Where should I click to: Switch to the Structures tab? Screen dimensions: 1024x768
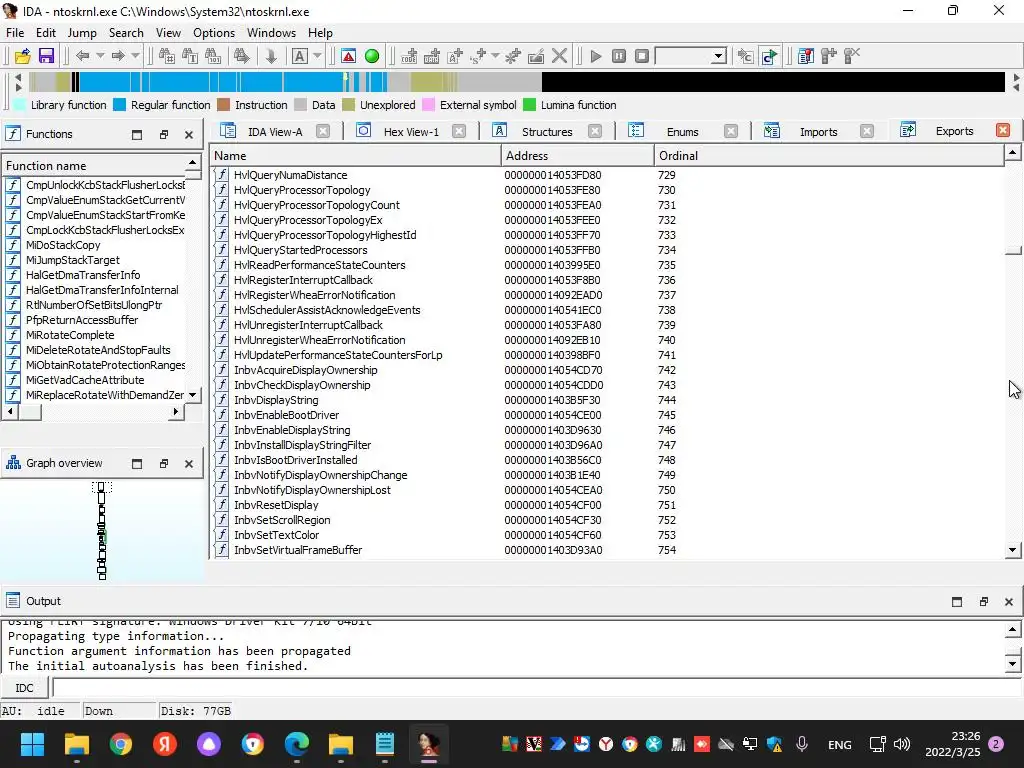pyautogui.click(x=547, y=132)
